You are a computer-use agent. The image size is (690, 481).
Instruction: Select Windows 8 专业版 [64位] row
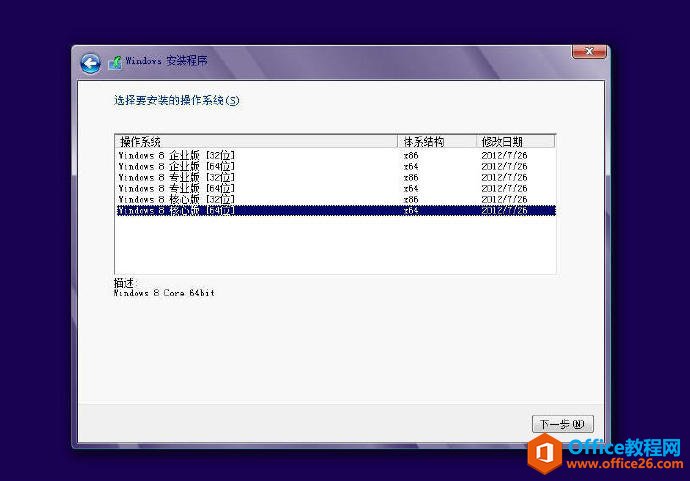pos(335,188)
